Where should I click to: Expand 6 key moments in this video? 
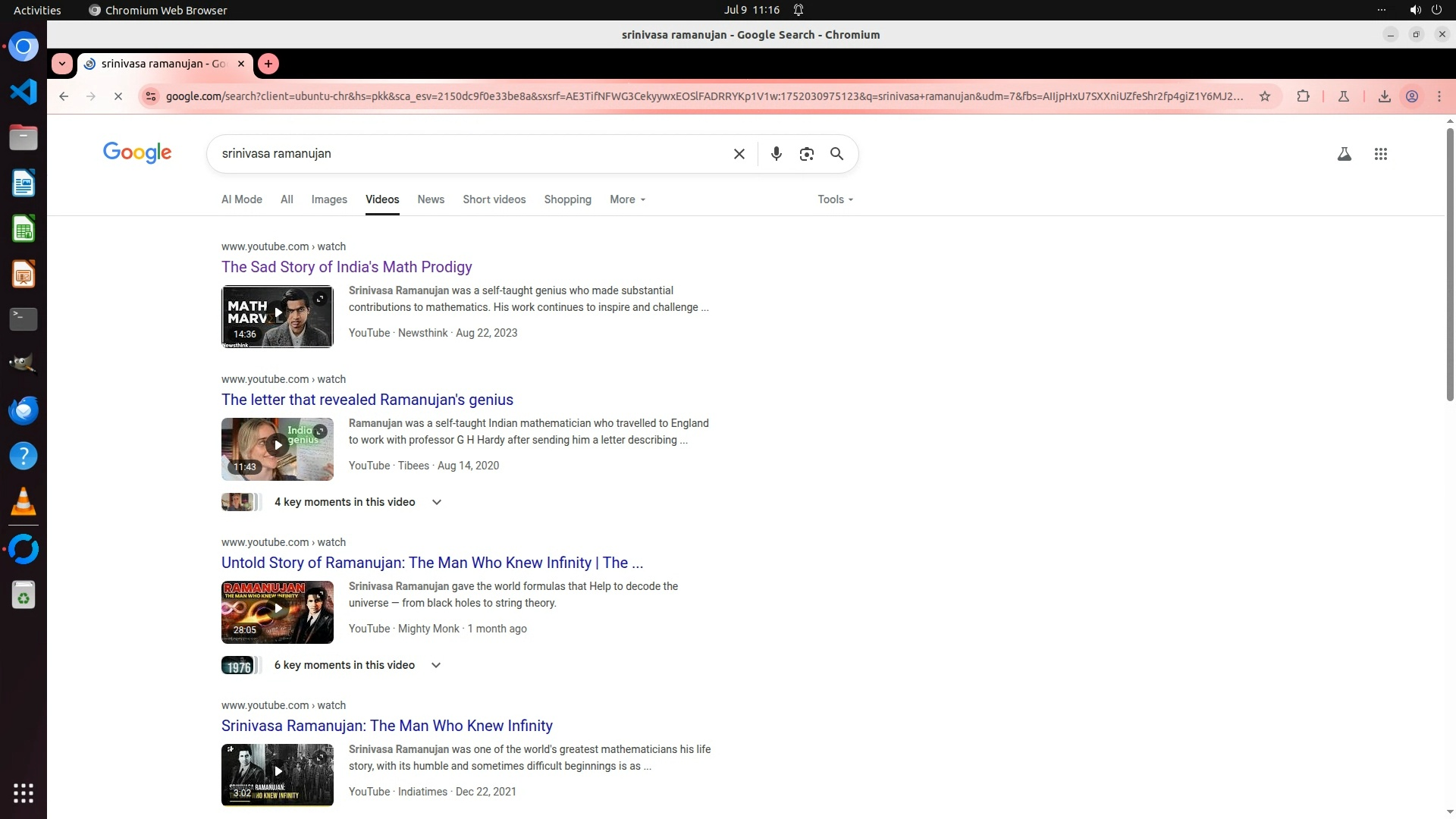435,665
